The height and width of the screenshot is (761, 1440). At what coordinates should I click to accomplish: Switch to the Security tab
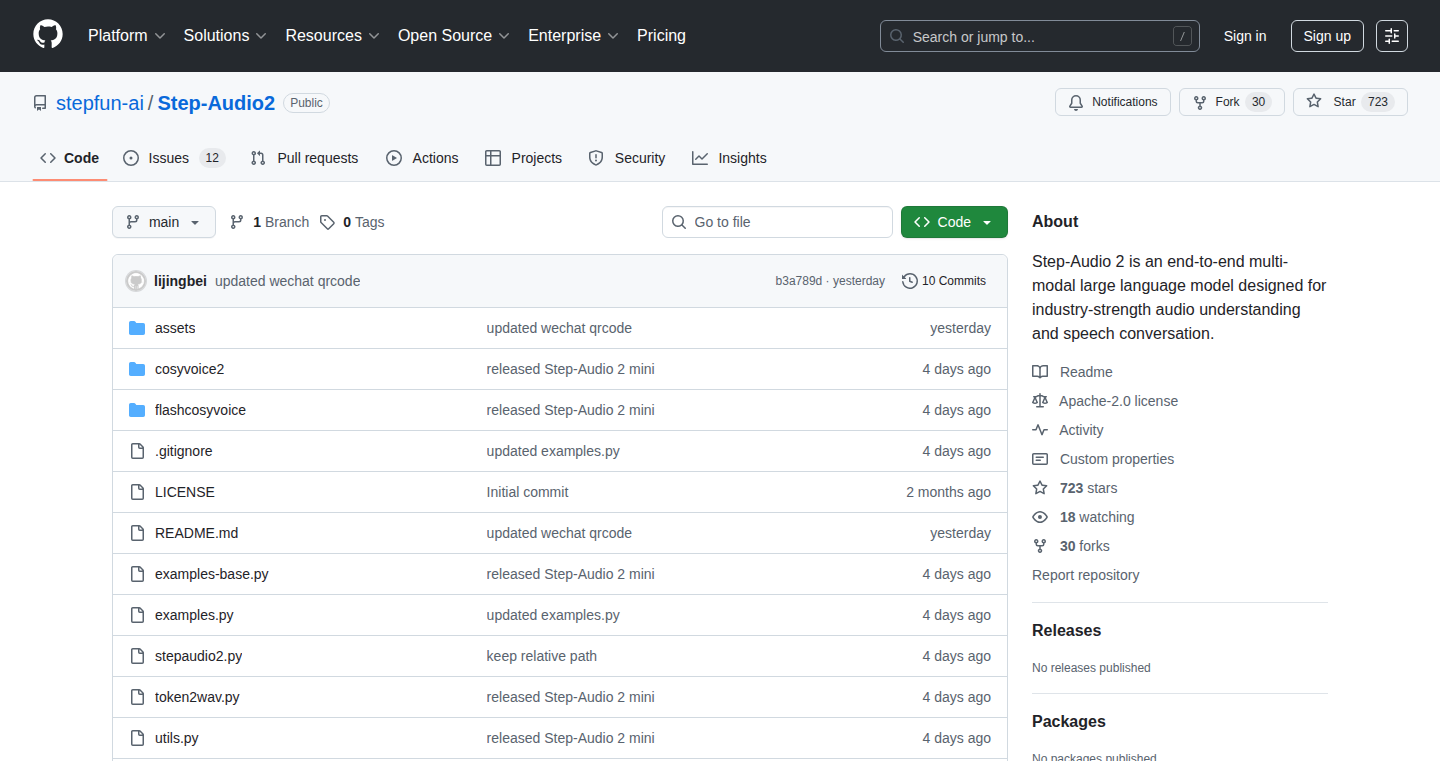pos(627,158)
